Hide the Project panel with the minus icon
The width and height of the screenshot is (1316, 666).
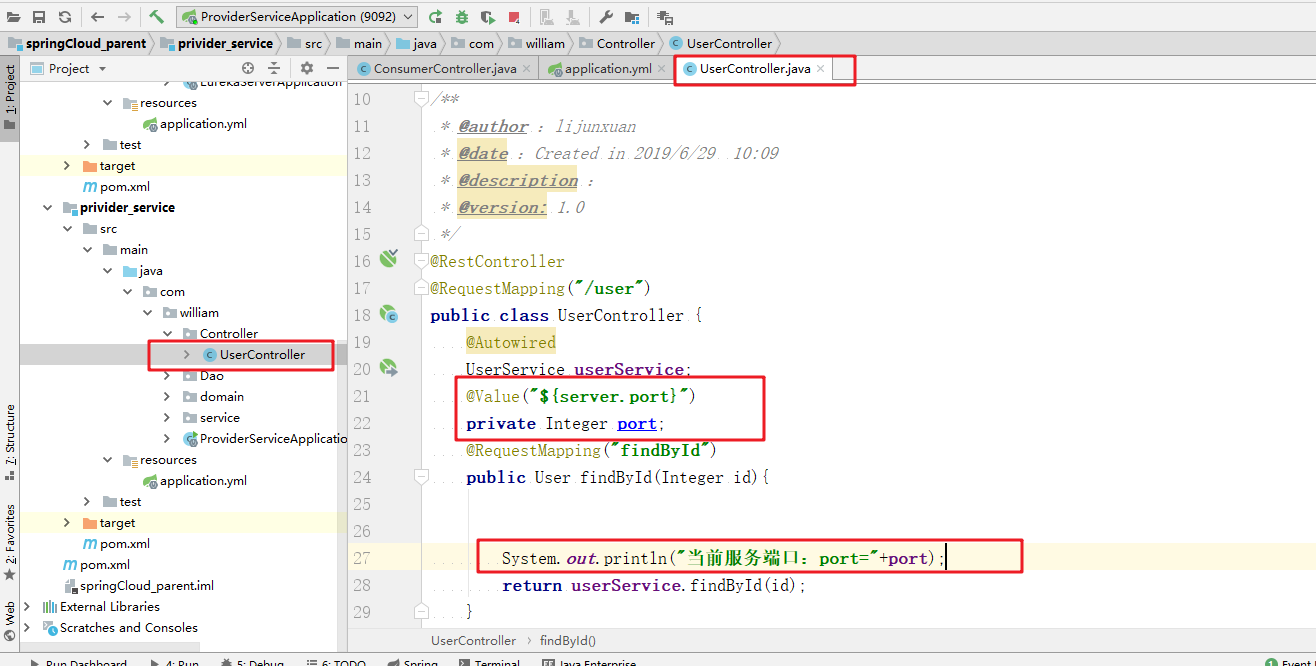(333, 68)
